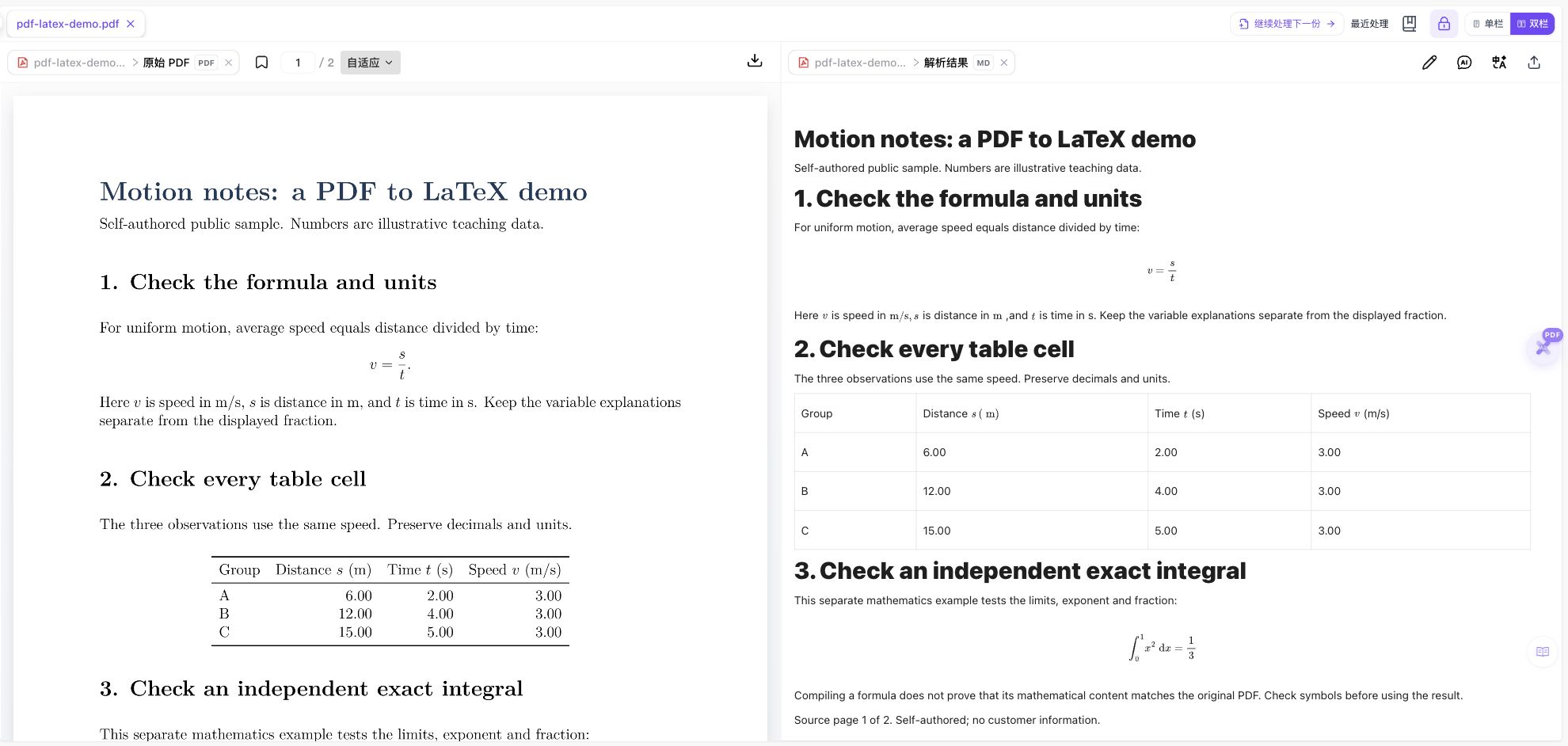Viewport: 1568px width, 746px height.
Task: Click '2. Check every table cell' parsed heading
Action: point(934,349)
